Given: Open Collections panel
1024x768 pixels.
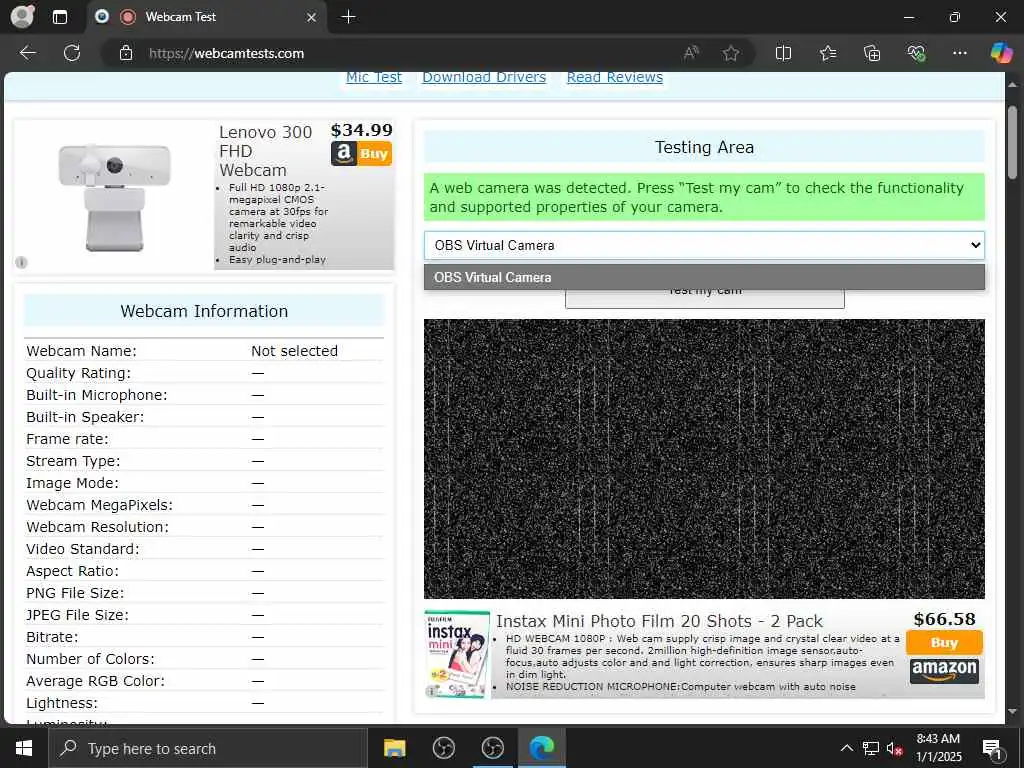Looking at the screenshot, I should [872, 53].
